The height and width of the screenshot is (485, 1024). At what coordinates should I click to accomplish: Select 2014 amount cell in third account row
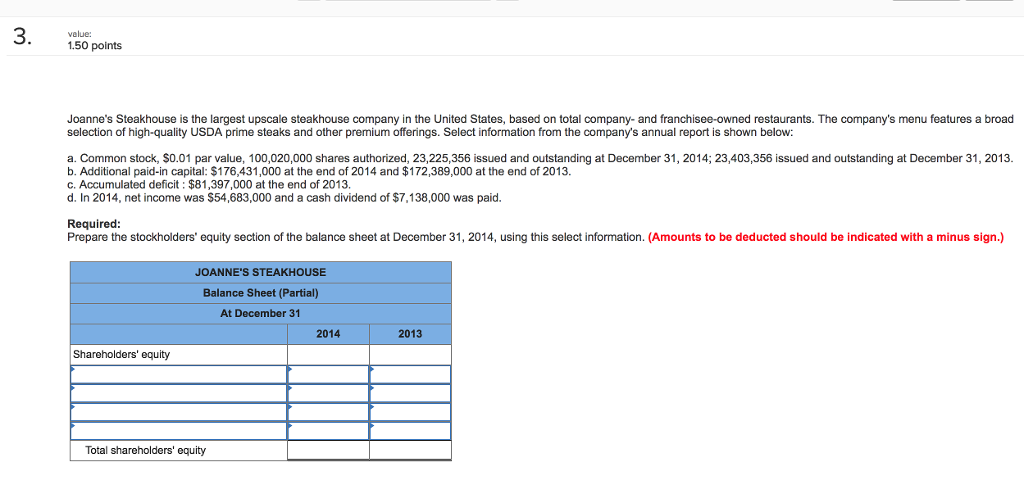(x=328, y=412)
